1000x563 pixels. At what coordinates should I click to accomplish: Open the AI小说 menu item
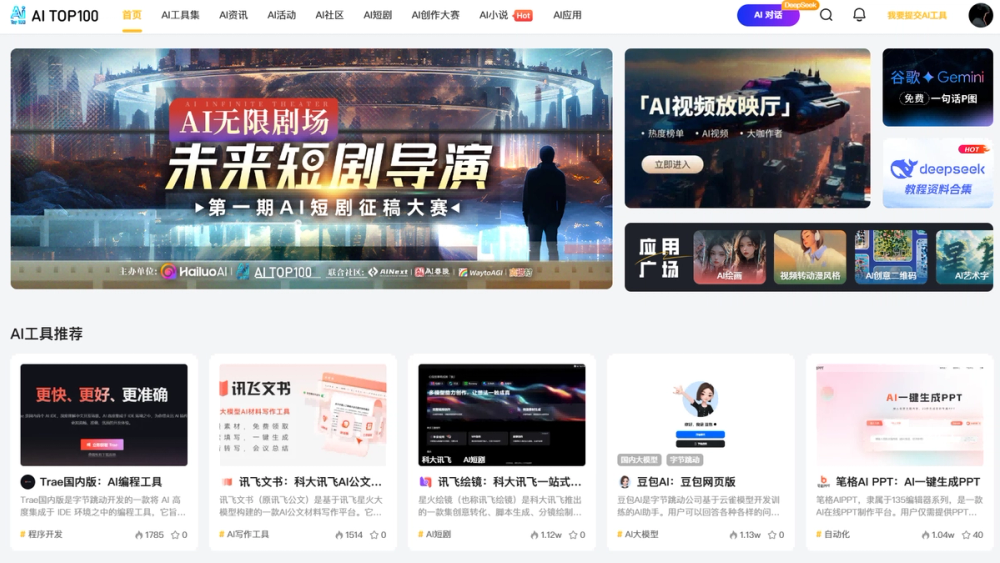click(494, 15)
